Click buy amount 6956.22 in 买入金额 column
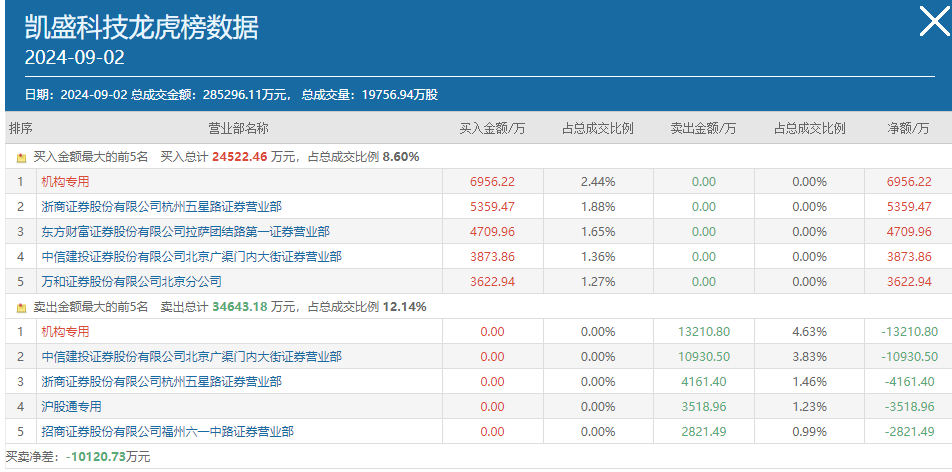The width and height of the screenshot is (952, 472). coord(492,182)
